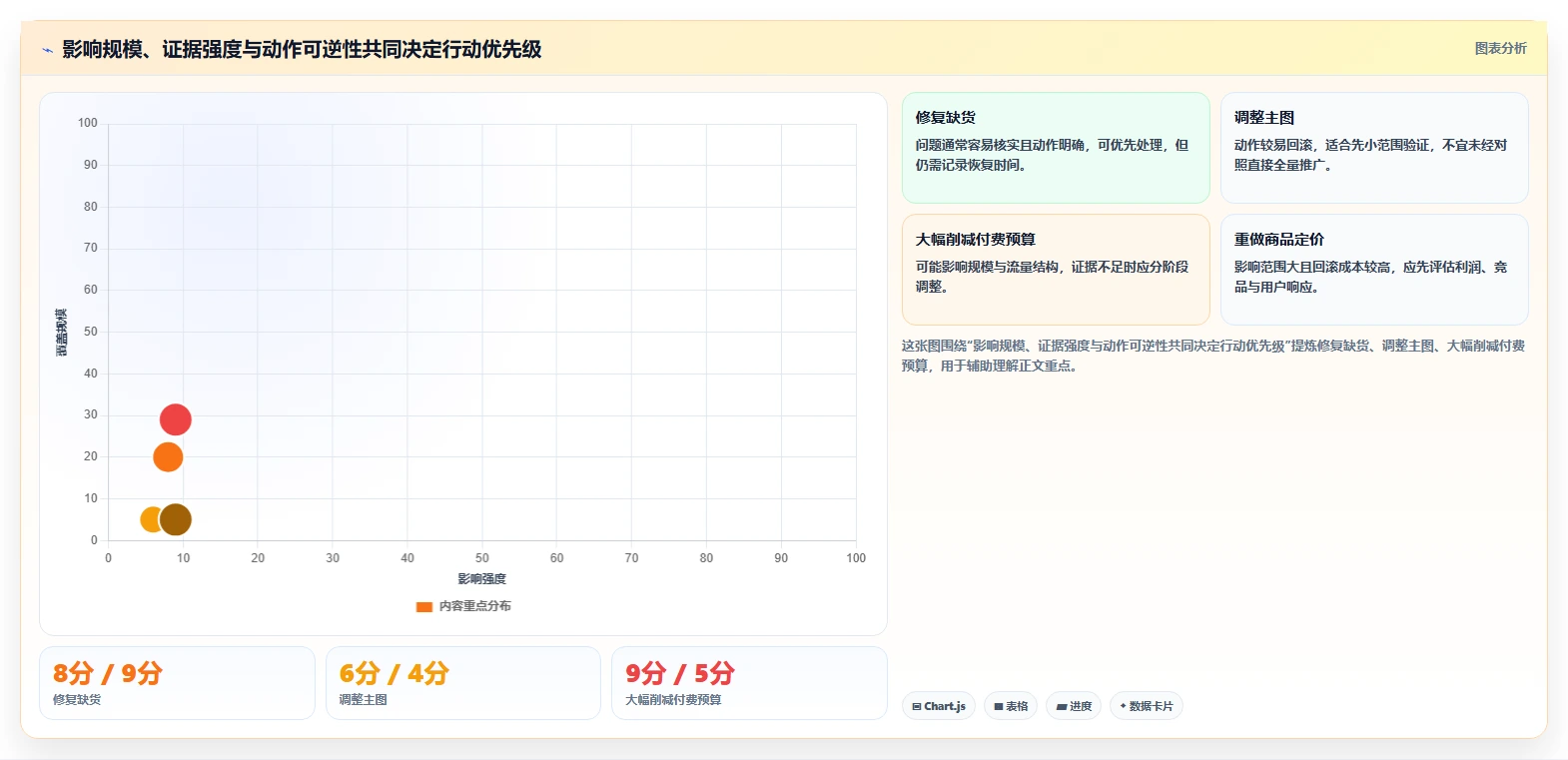Click the Chart.js tag
Image resolution: width=1568 pixels, height=760 pixels.
point(939,706)
